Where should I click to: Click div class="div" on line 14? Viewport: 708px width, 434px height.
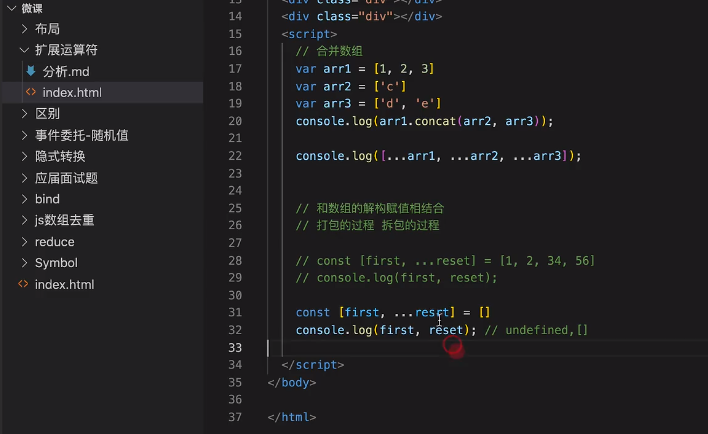click(x=362, y=16)
